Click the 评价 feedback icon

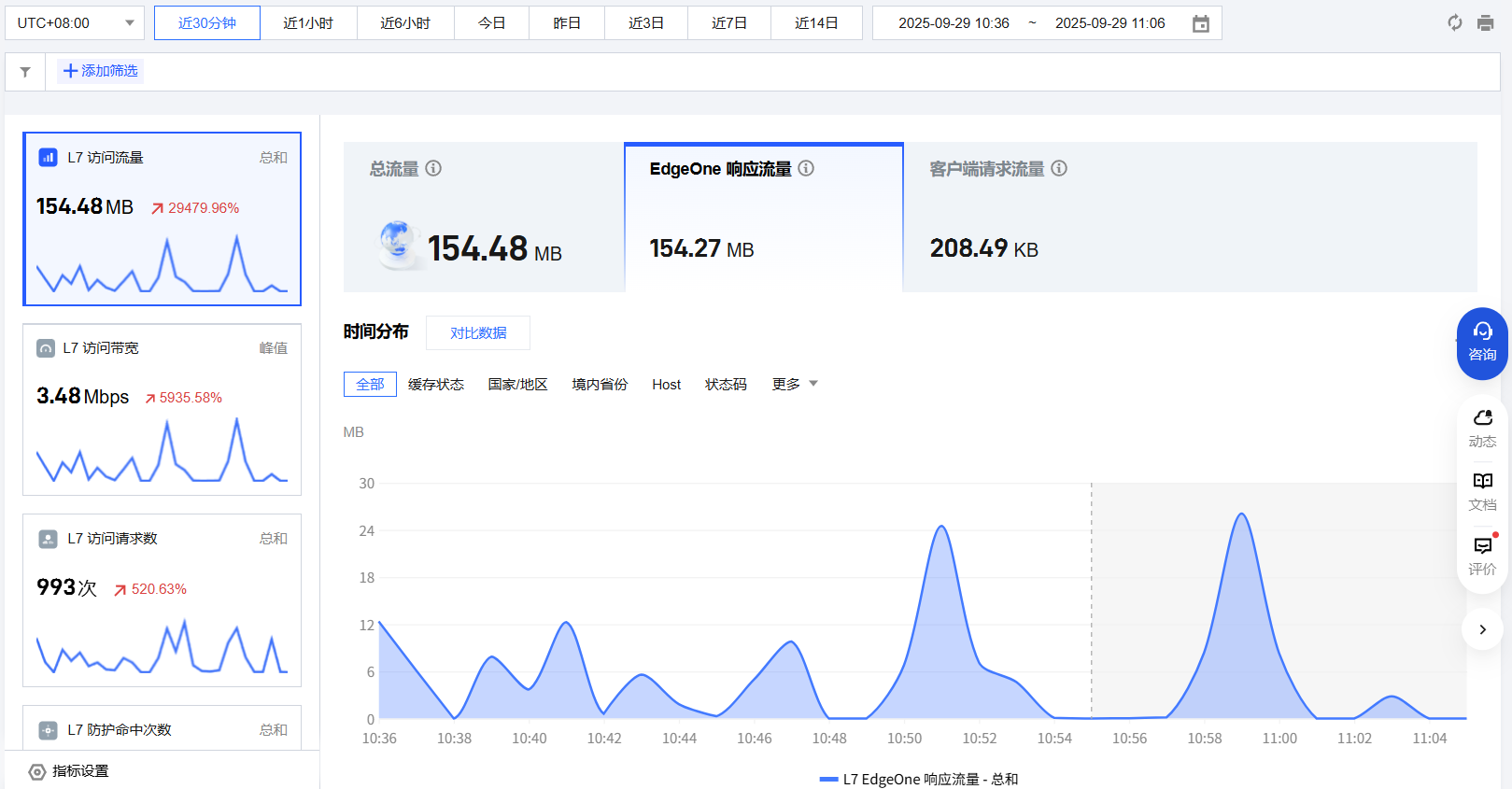[x=1482, y=555]
